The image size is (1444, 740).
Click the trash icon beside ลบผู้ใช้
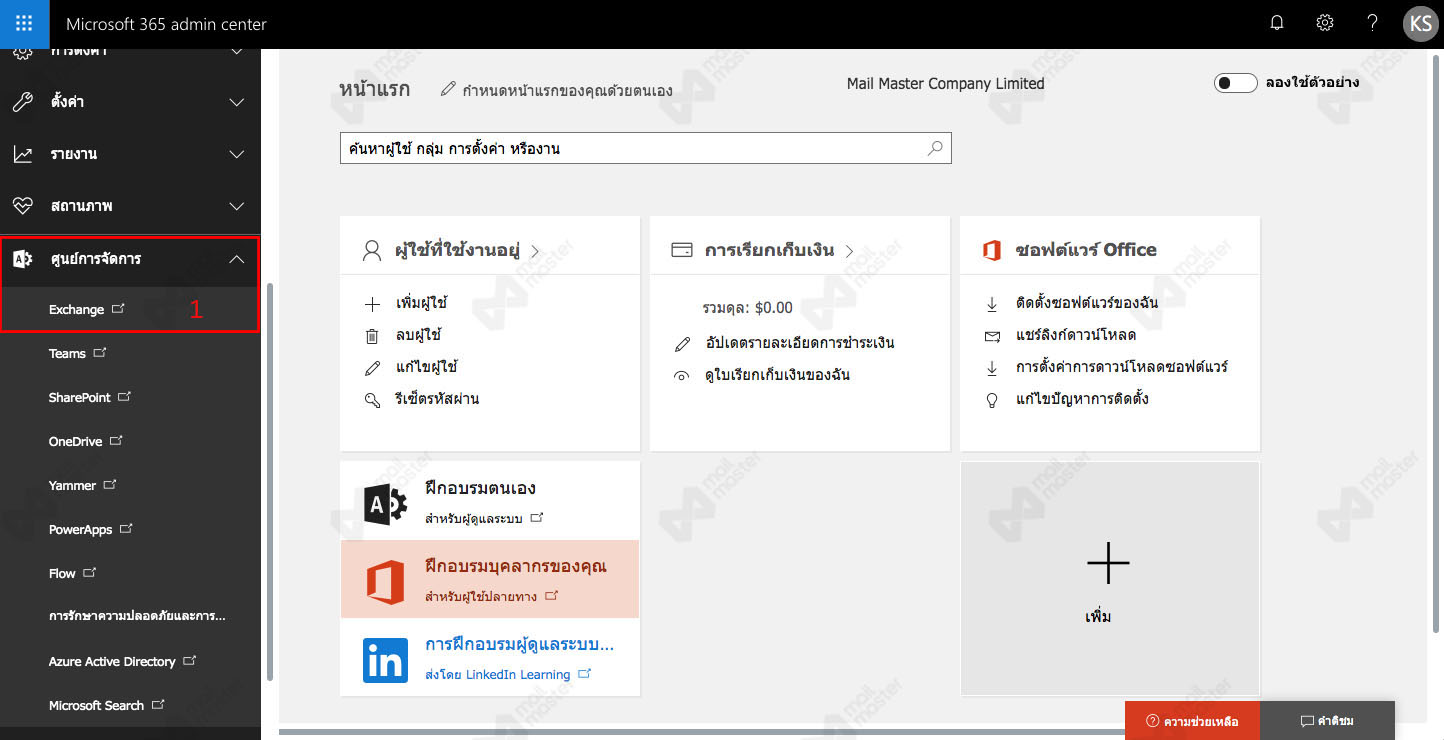tap(373, 335)
